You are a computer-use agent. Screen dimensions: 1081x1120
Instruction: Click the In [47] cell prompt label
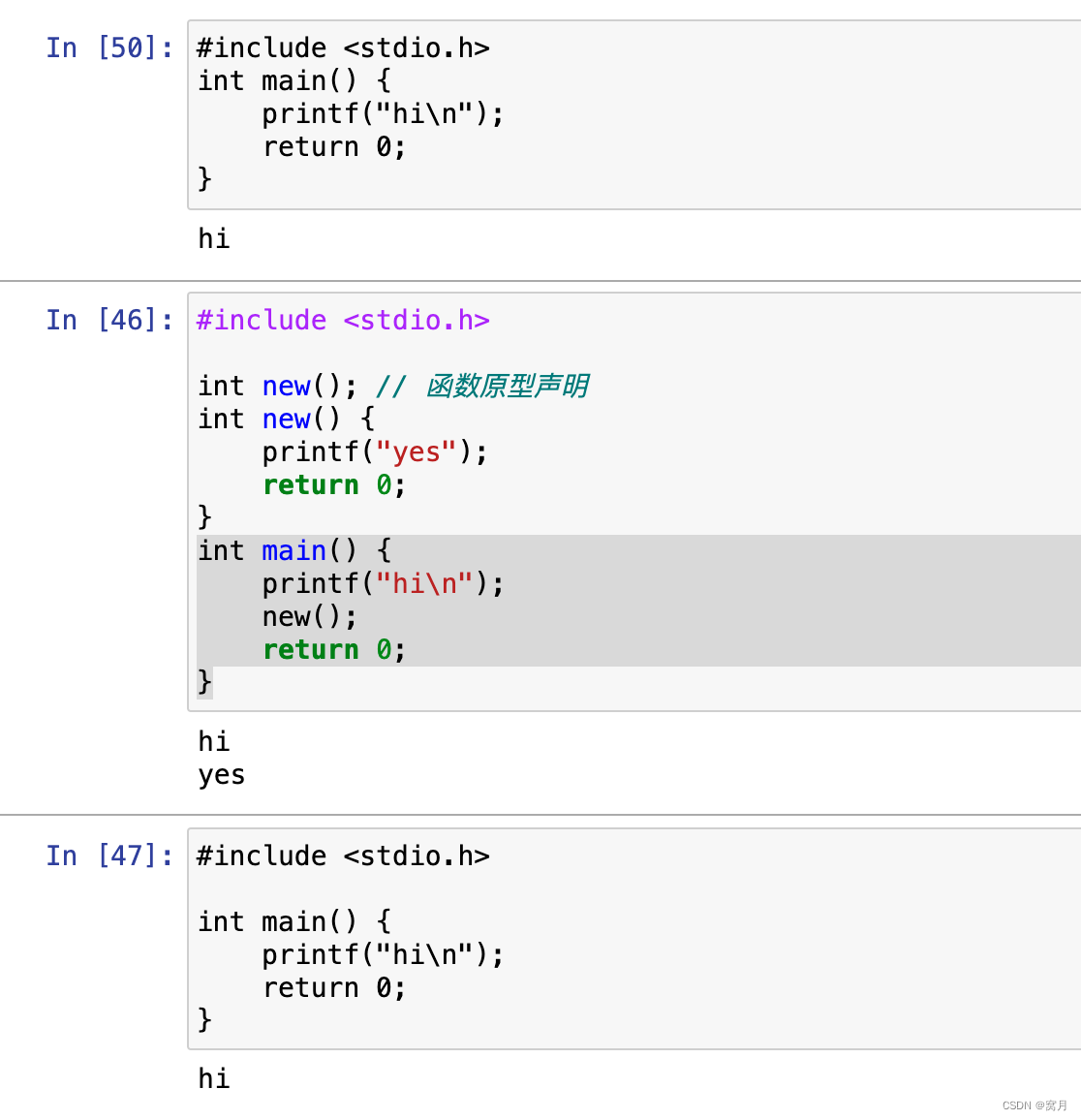(x=109, y=856)
